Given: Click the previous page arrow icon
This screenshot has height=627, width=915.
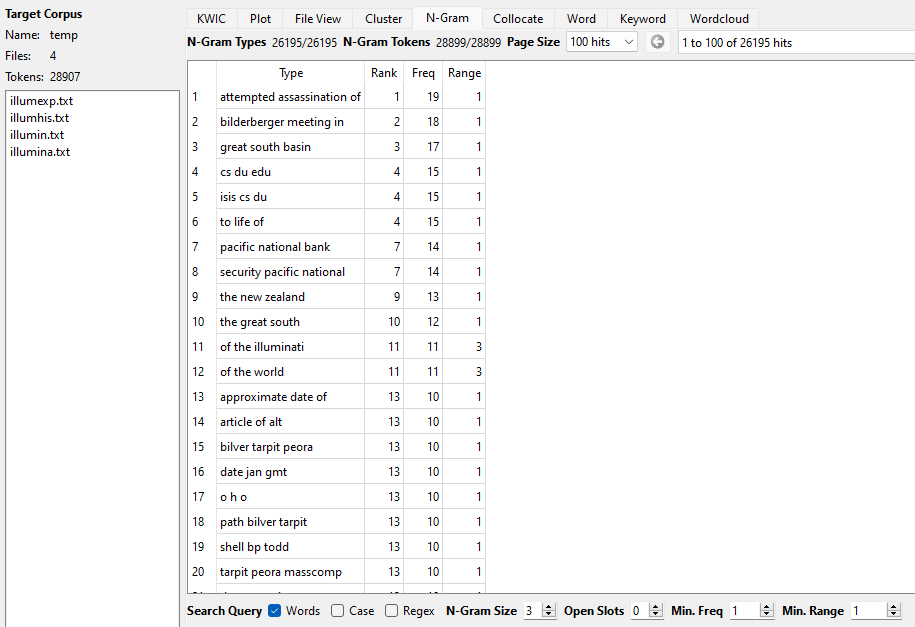Looking at the screenshot, I should (x=657, y=42).
